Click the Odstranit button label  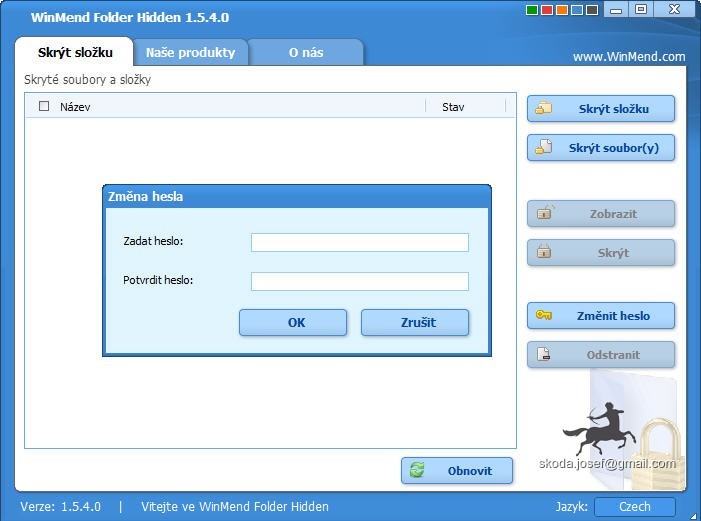tap(613, 355)
